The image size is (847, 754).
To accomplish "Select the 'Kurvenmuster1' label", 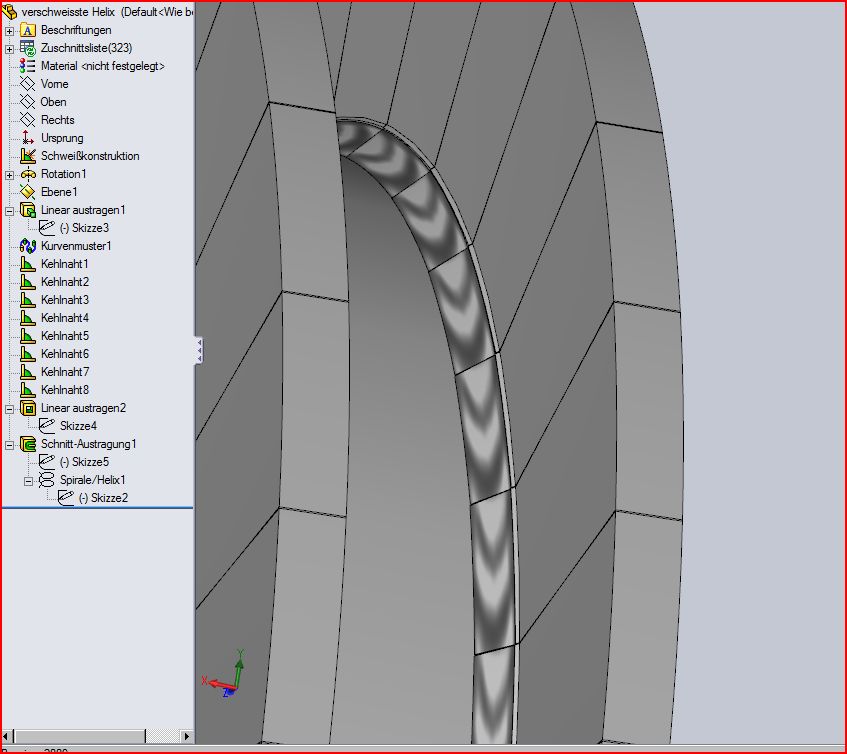I will tap(76, 246).
